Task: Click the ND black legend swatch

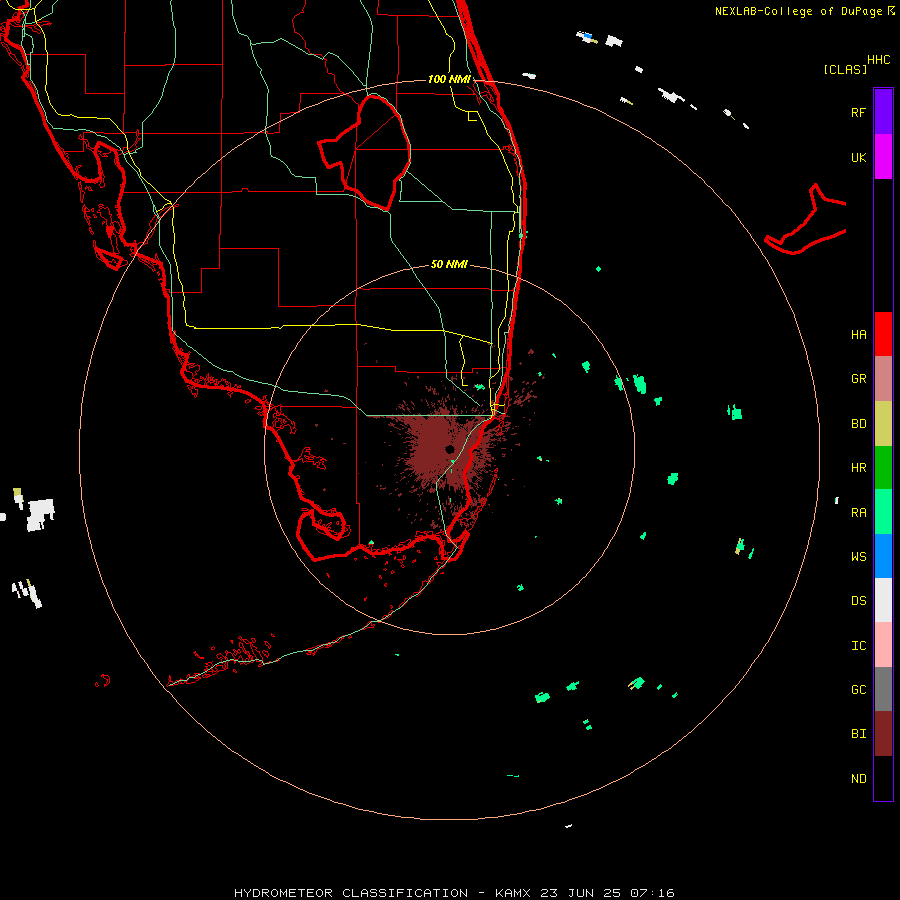Action: click(883, 778)
